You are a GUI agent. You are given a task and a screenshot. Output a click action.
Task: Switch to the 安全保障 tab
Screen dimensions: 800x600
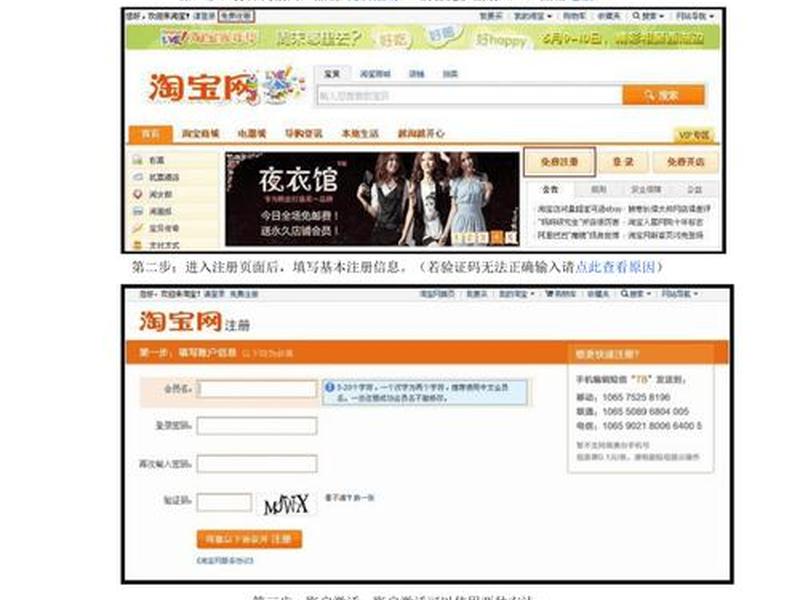pos(646,190)
